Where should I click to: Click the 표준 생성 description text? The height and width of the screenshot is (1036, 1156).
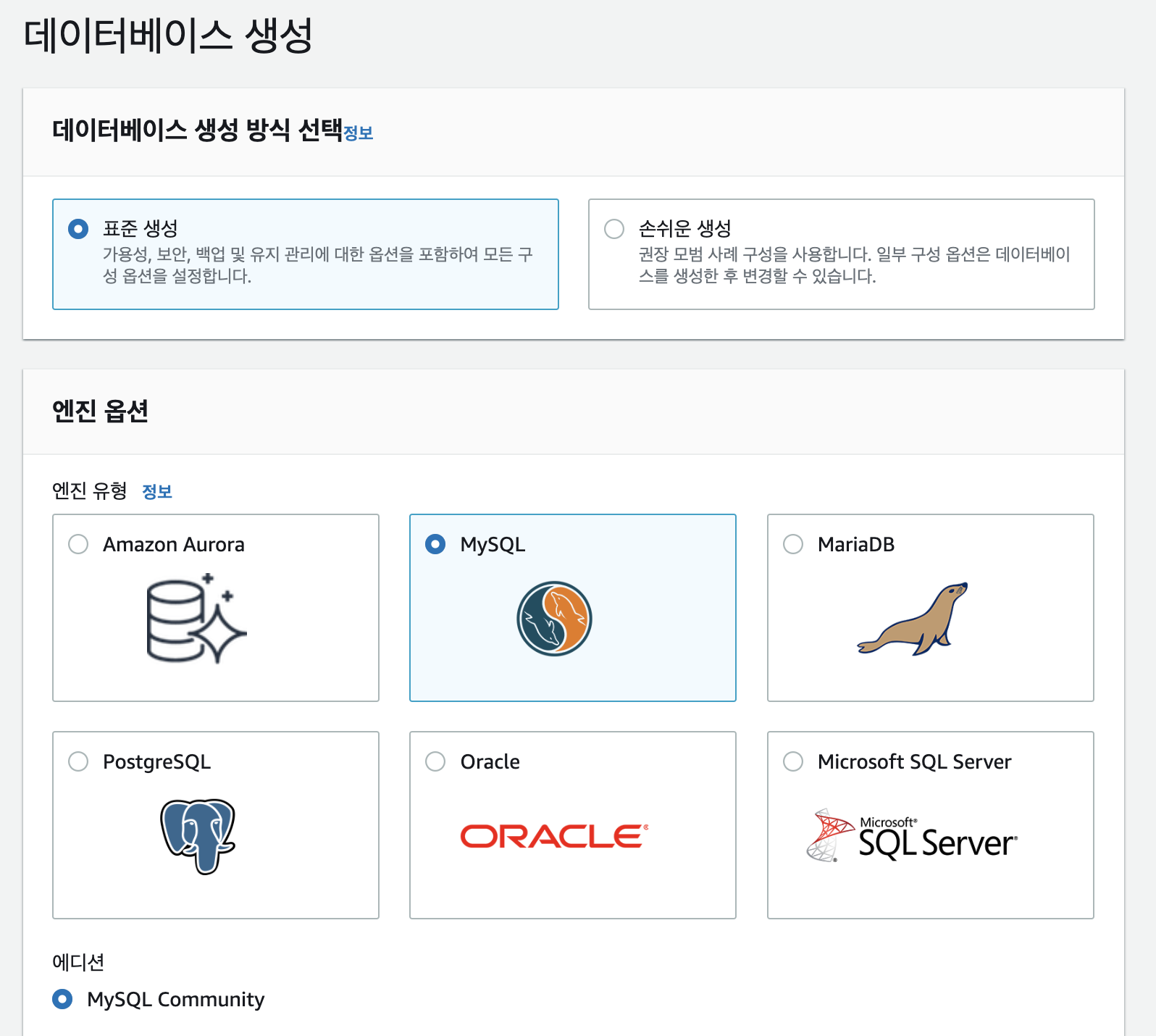(318, 265)
